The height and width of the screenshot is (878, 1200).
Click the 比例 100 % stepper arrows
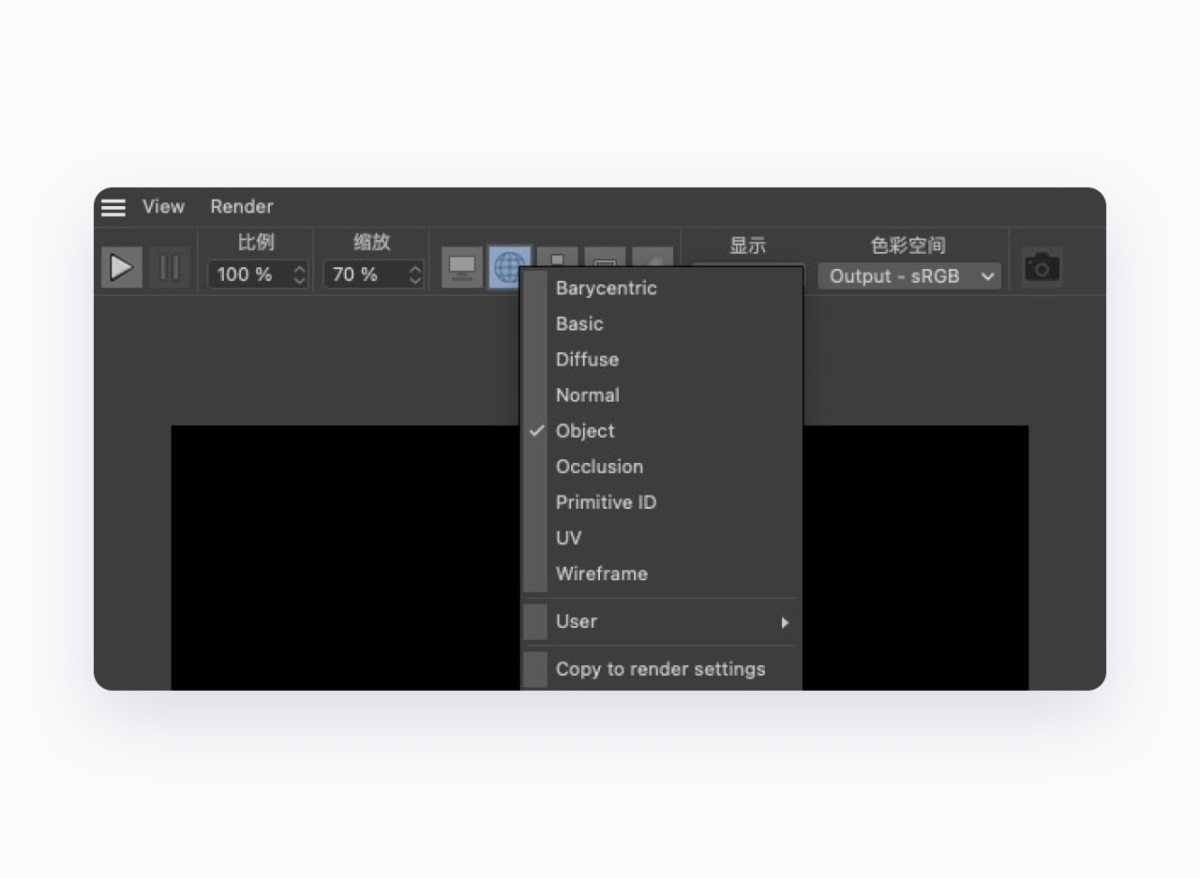pos(299,275)
